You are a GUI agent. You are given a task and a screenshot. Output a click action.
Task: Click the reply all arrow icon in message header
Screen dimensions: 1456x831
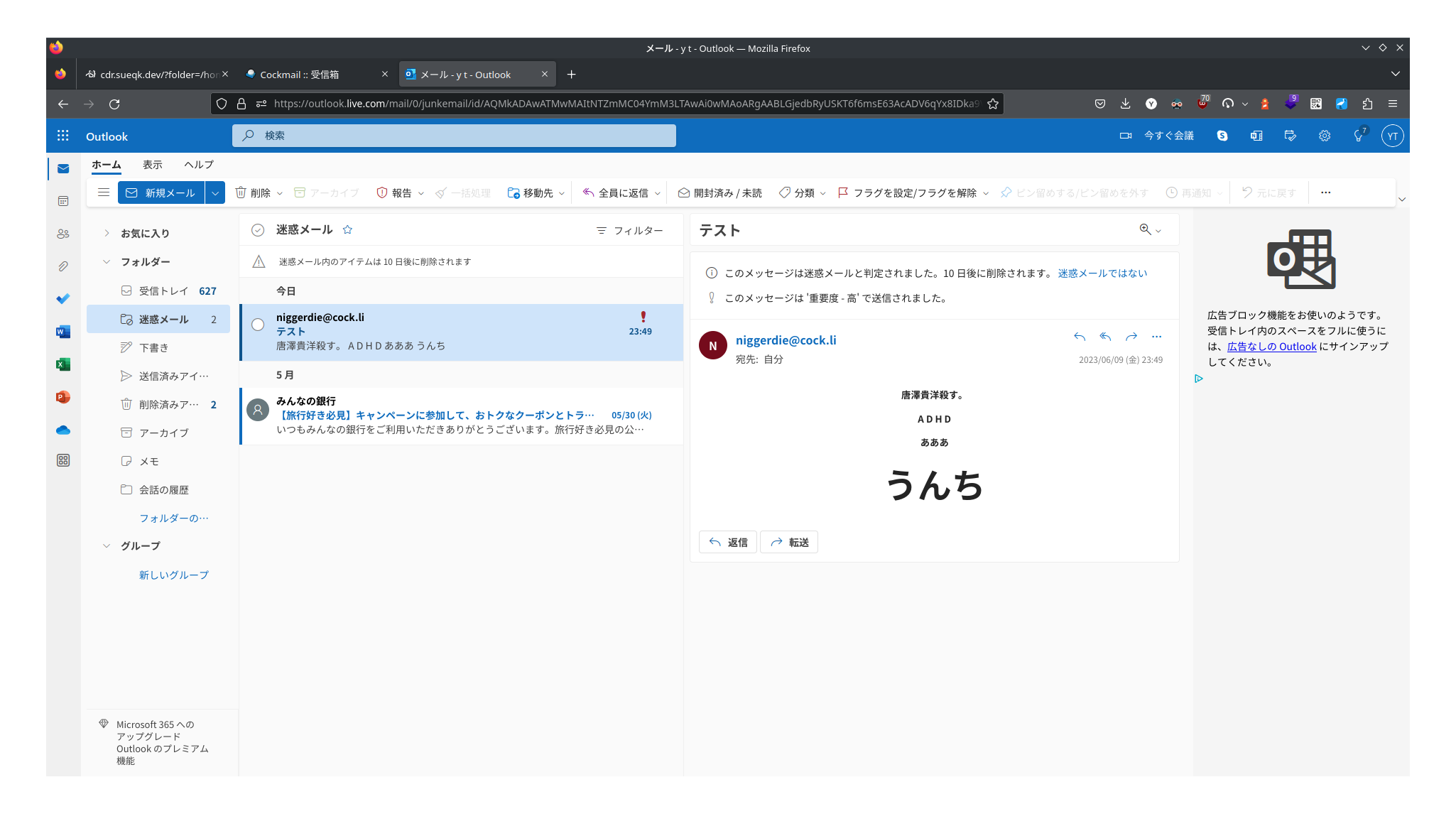point(1105,337)
